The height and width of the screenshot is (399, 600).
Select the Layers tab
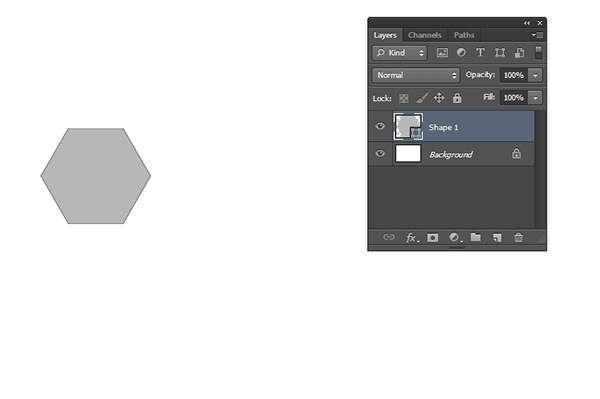[385, 35]
